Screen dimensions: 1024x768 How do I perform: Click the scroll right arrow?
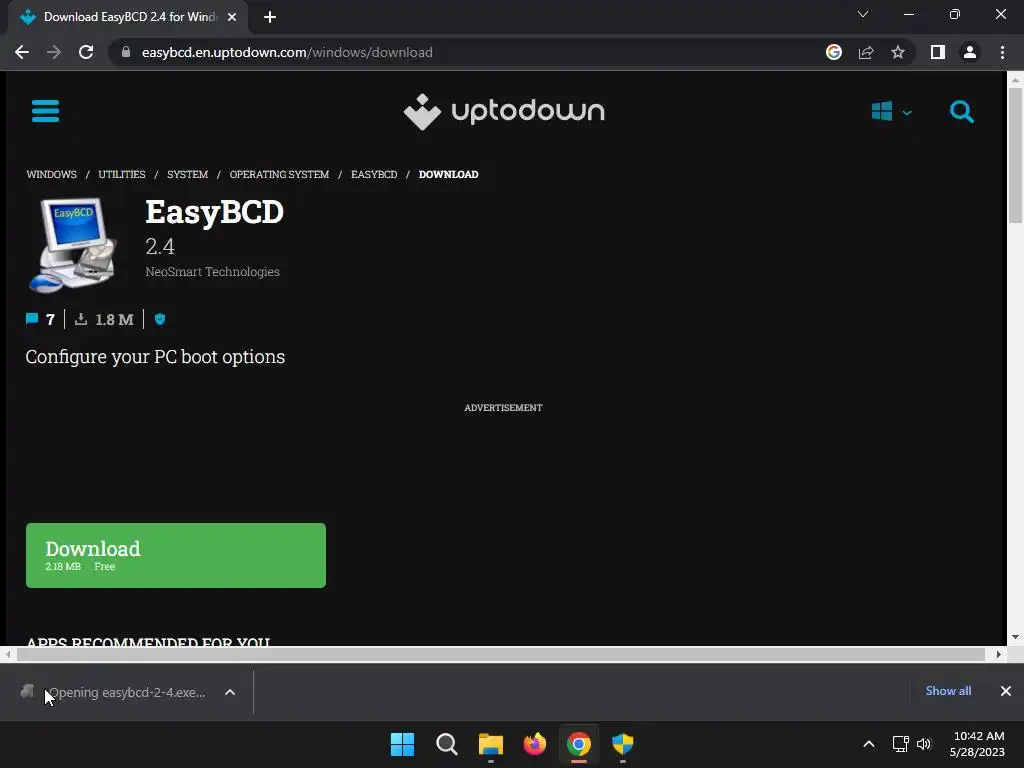[x=998, y=654]
